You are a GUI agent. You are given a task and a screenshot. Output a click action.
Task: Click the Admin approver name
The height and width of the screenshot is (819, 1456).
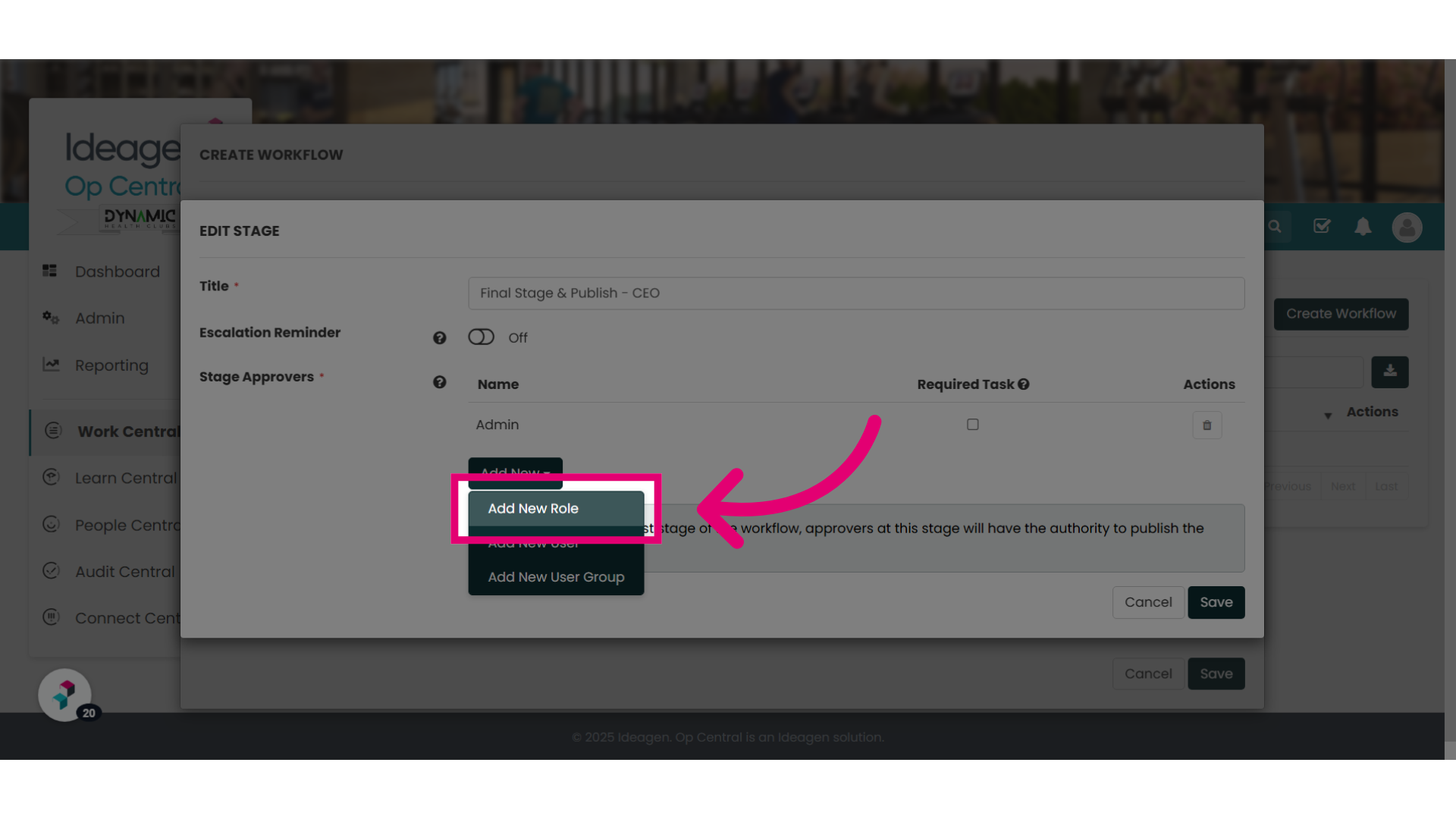pyautogui.click(x=497, y=425)
